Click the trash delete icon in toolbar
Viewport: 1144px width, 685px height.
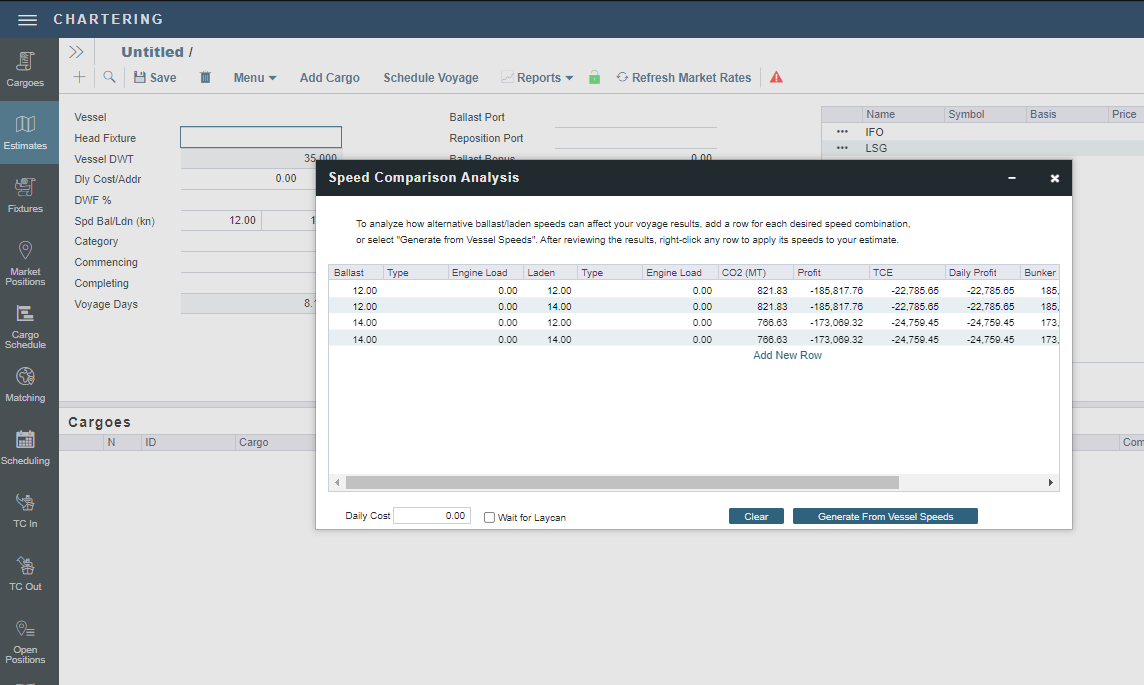tap(205, 77)
